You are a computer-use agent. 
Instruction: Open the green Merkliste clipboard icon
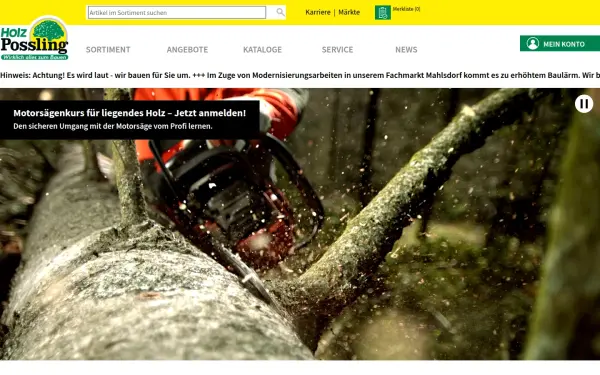click(383, 12)
